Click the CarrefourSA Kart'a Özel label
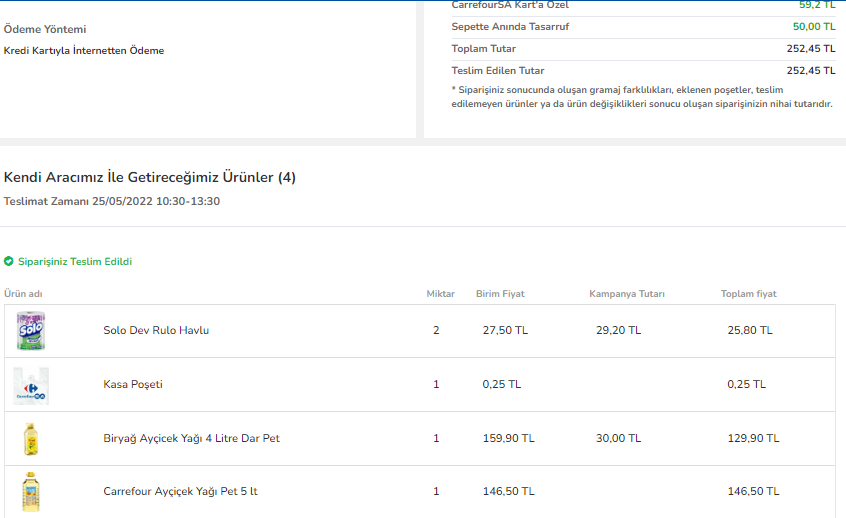The image size is (846, 518). point(510,5)
